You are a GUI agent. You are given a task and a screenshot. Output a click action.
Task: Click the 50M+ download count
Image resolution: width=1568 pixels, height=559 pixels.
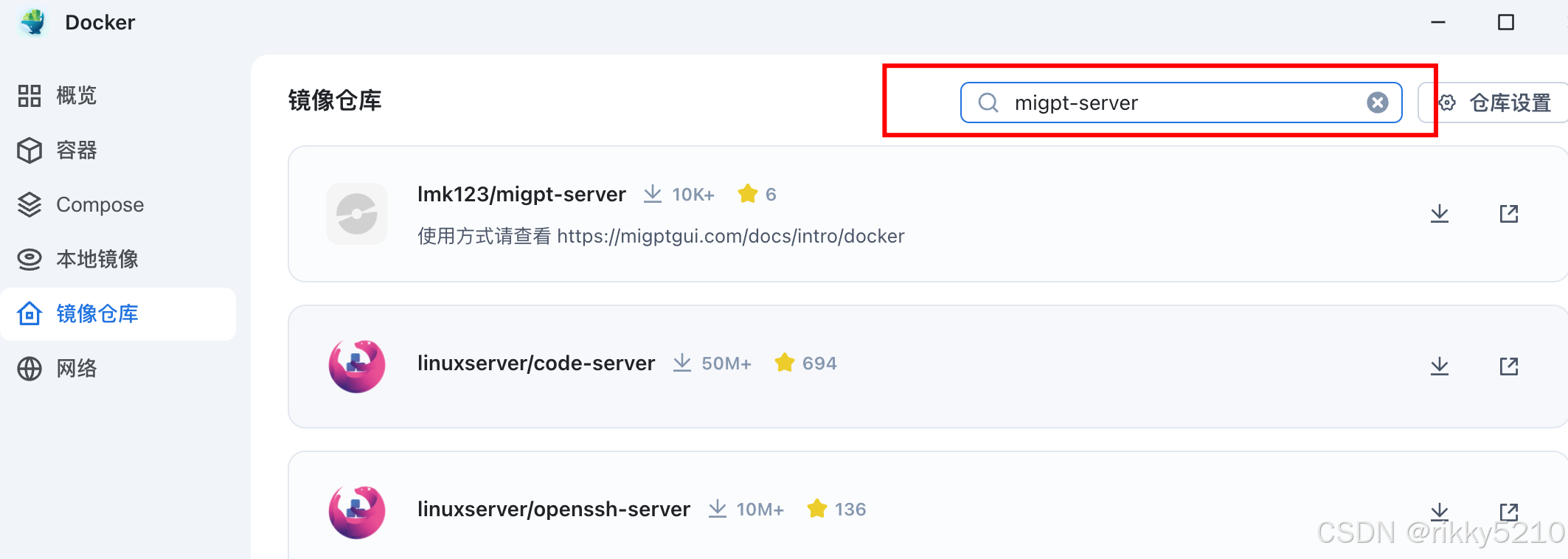[x=726, y=364]
